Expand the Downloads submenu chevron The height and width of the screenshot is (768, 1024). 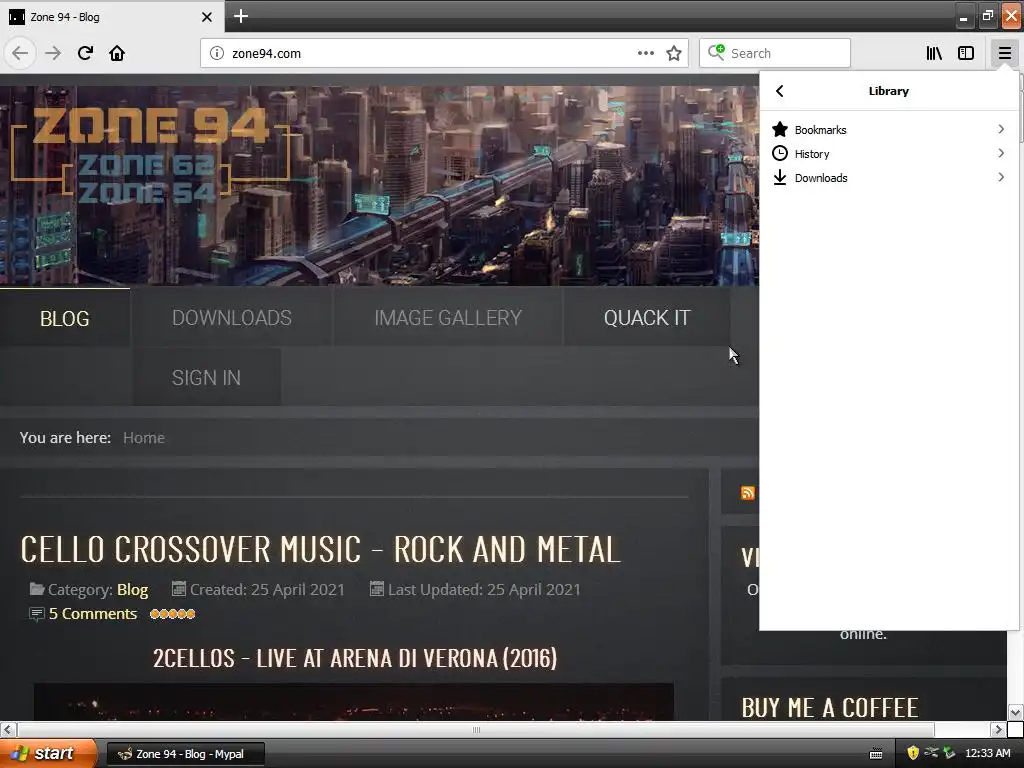click(1001, 178)
